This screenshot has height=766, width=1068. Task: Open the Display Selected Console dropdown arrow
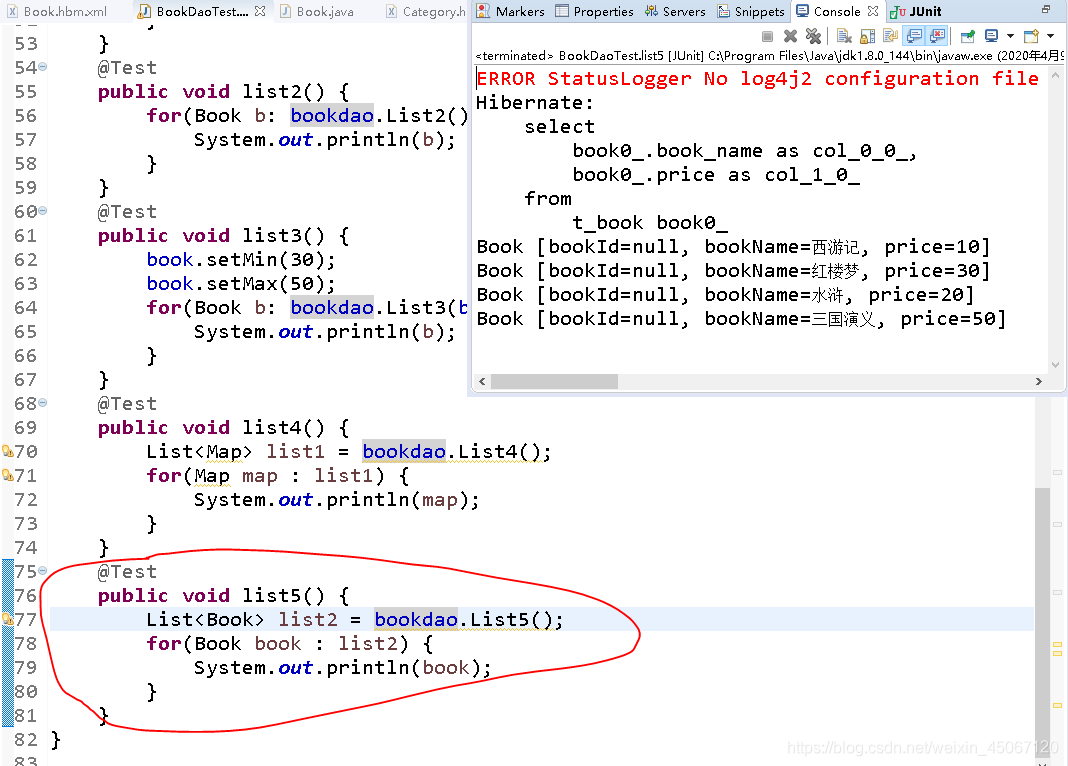[x=1010, y=36]
